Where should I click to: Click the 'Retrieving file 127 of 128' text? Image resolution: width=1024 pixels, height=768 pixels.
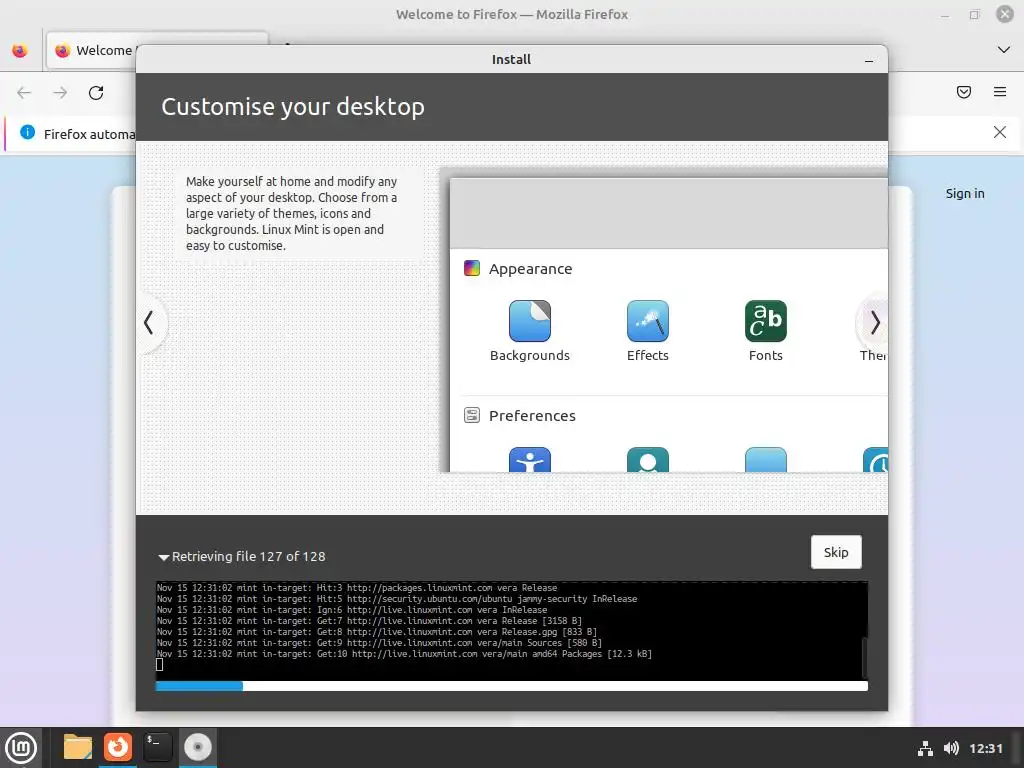pos(248,556)
